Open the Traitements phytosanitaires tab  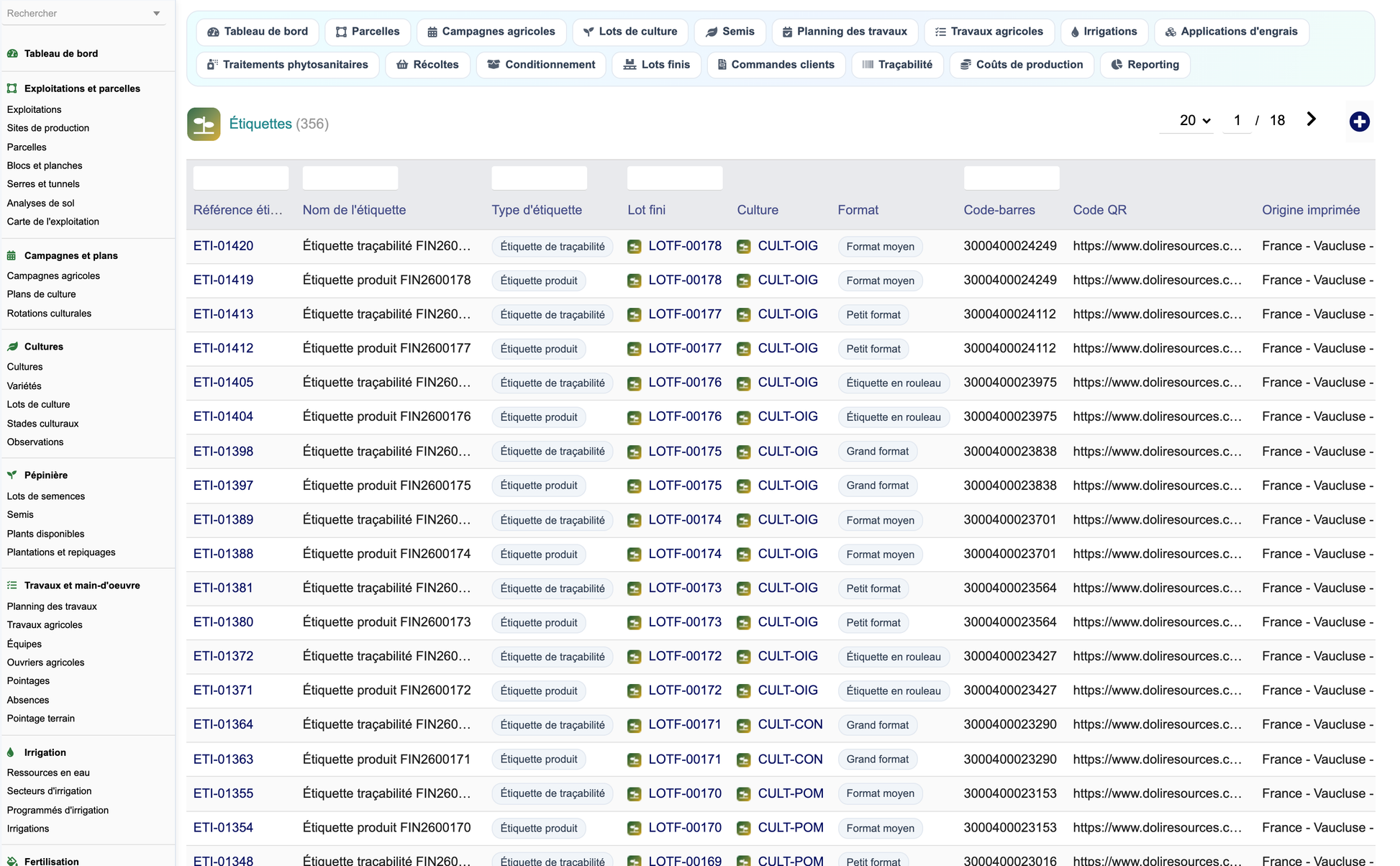288,65
